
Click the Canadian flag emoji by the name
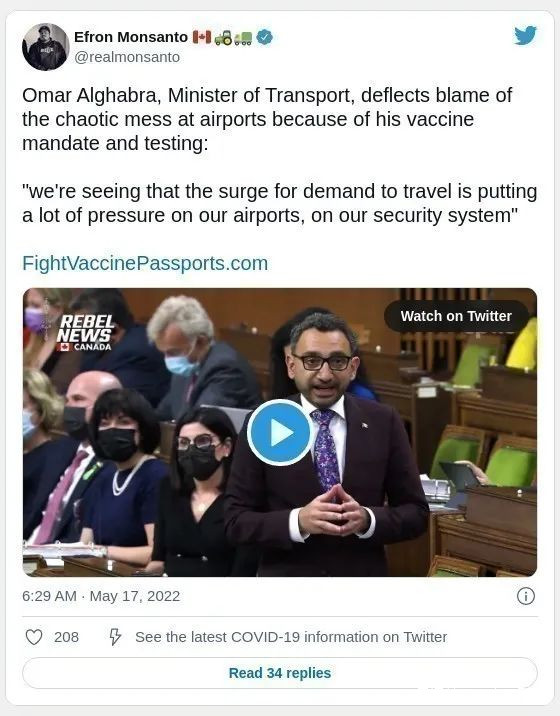(x=202, y=37)
